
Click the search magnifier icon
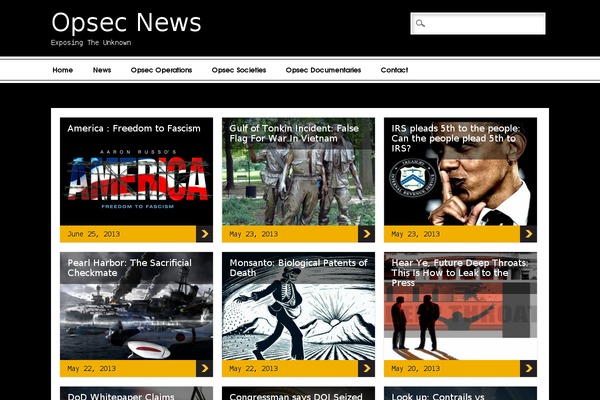tap(420, 23)
